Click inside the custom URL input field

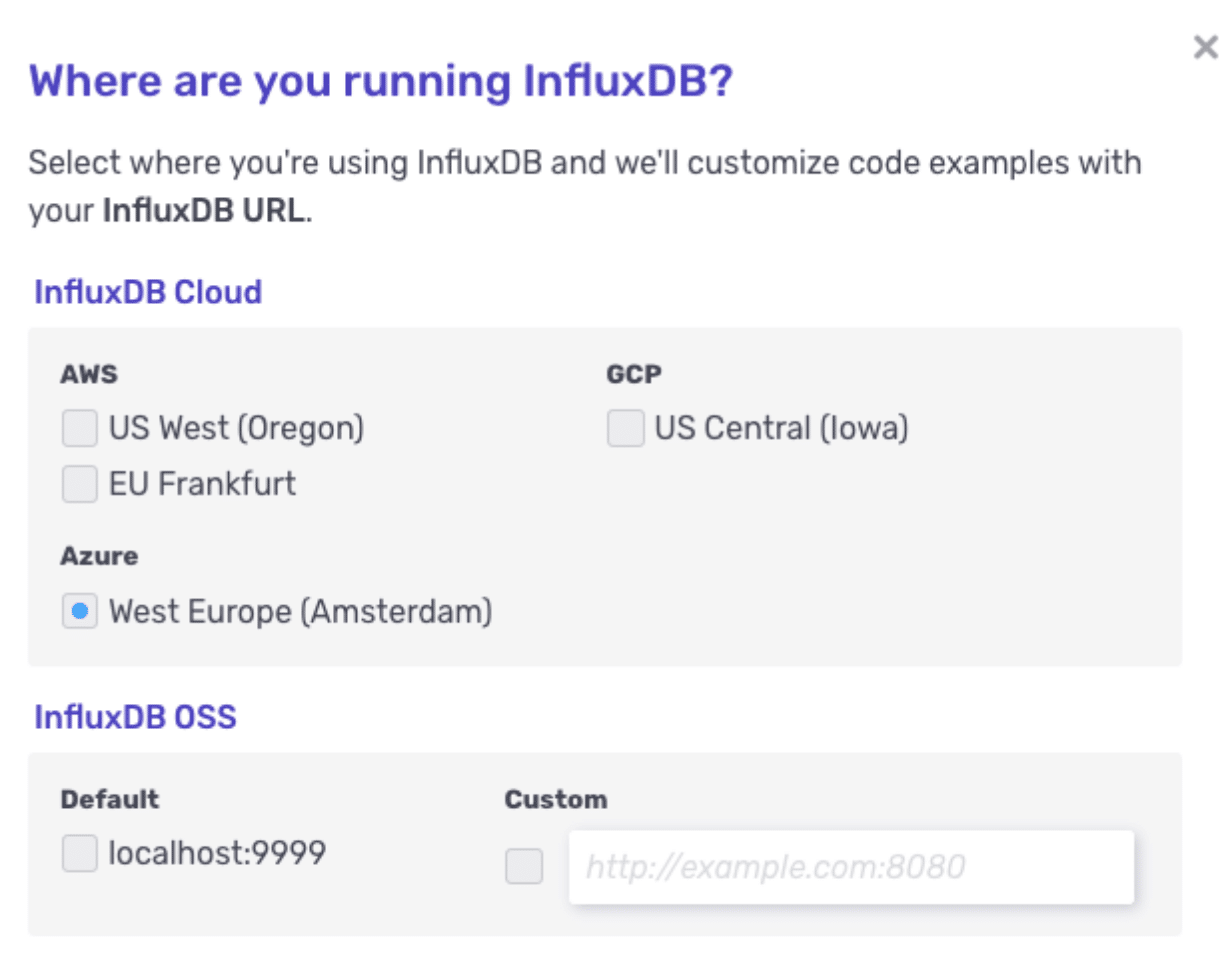(x=850, y=866)
